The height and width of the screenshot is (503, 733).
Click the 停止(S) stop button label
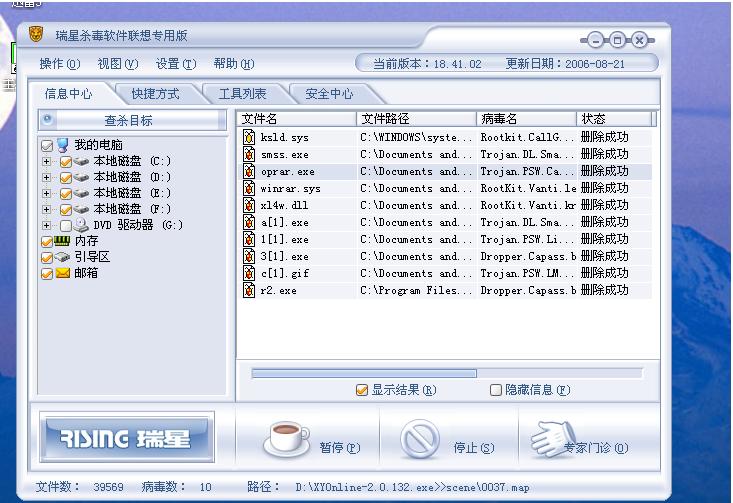pyautogui.click(x=474, y=448)
